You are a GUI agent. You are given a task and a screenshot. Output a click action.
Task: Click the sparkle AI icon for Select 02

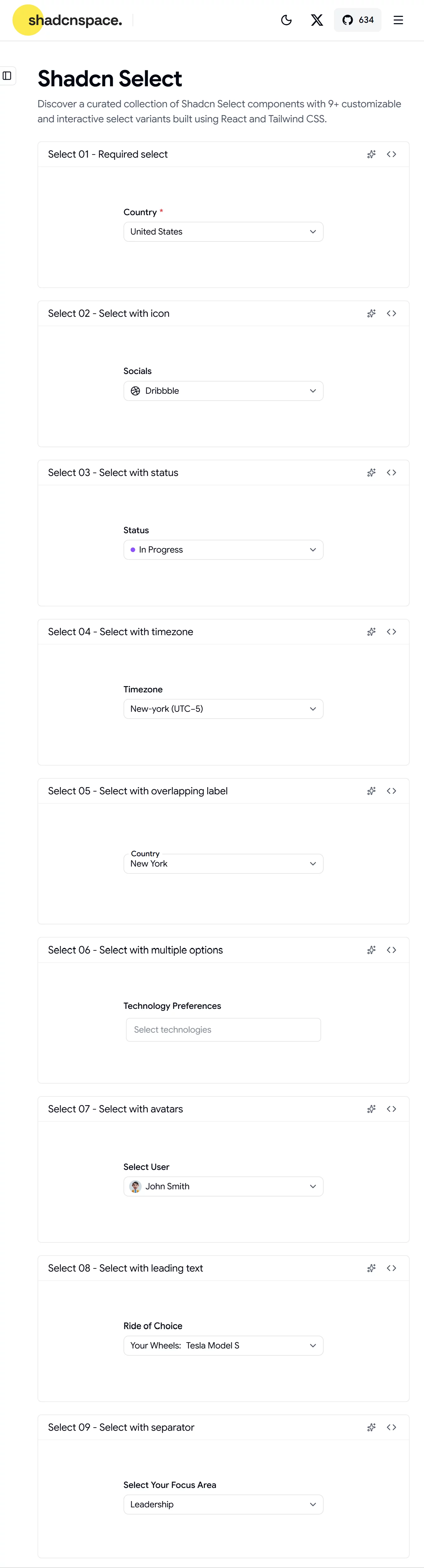(371, 313)
